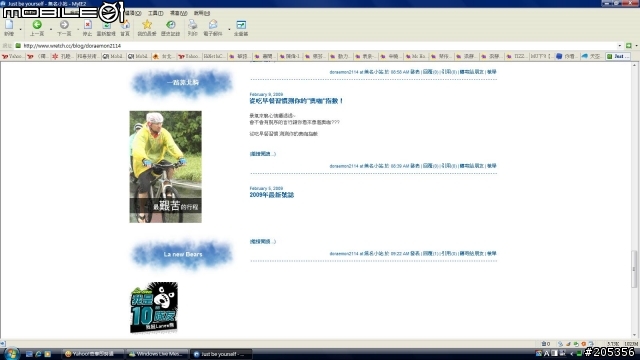Screen dimensions: 640x360
Task: Click 回應 in the 08:39 AM post footer
Action: pyautogui.click(x=427, y=166)
